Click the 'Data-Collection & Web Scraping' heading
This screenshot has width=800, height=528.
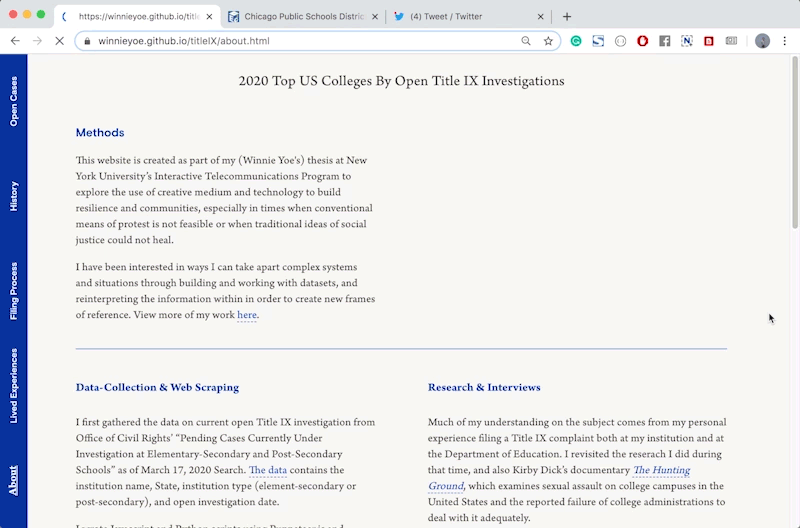[157, 387]
